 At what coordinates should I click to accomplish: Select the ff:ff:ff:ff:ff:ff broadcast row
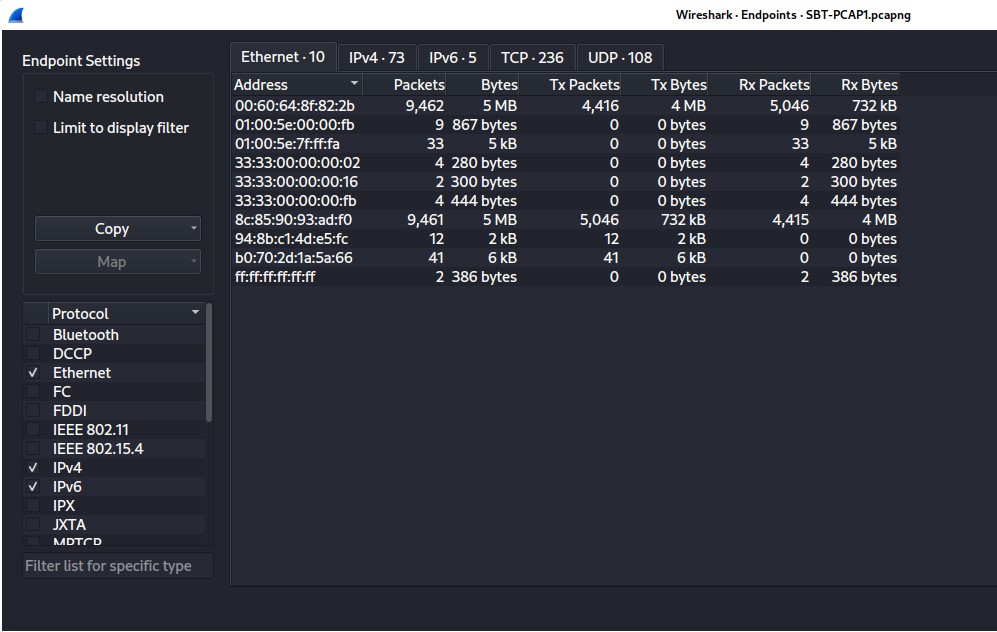click(275, 277)
